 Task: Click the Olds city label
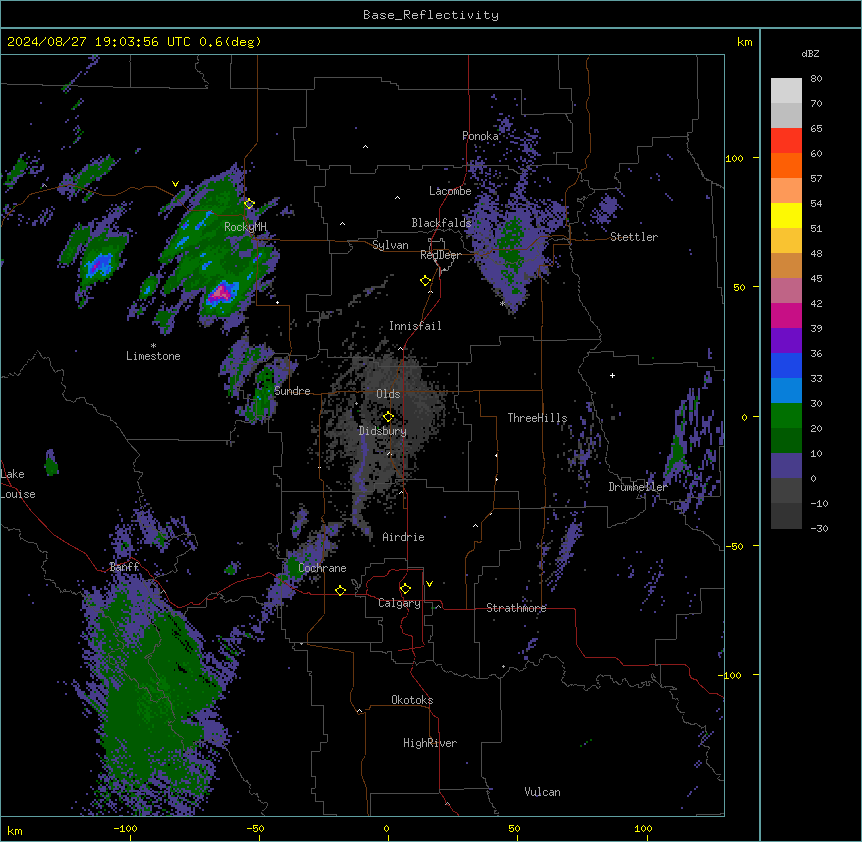click(388, 394)
